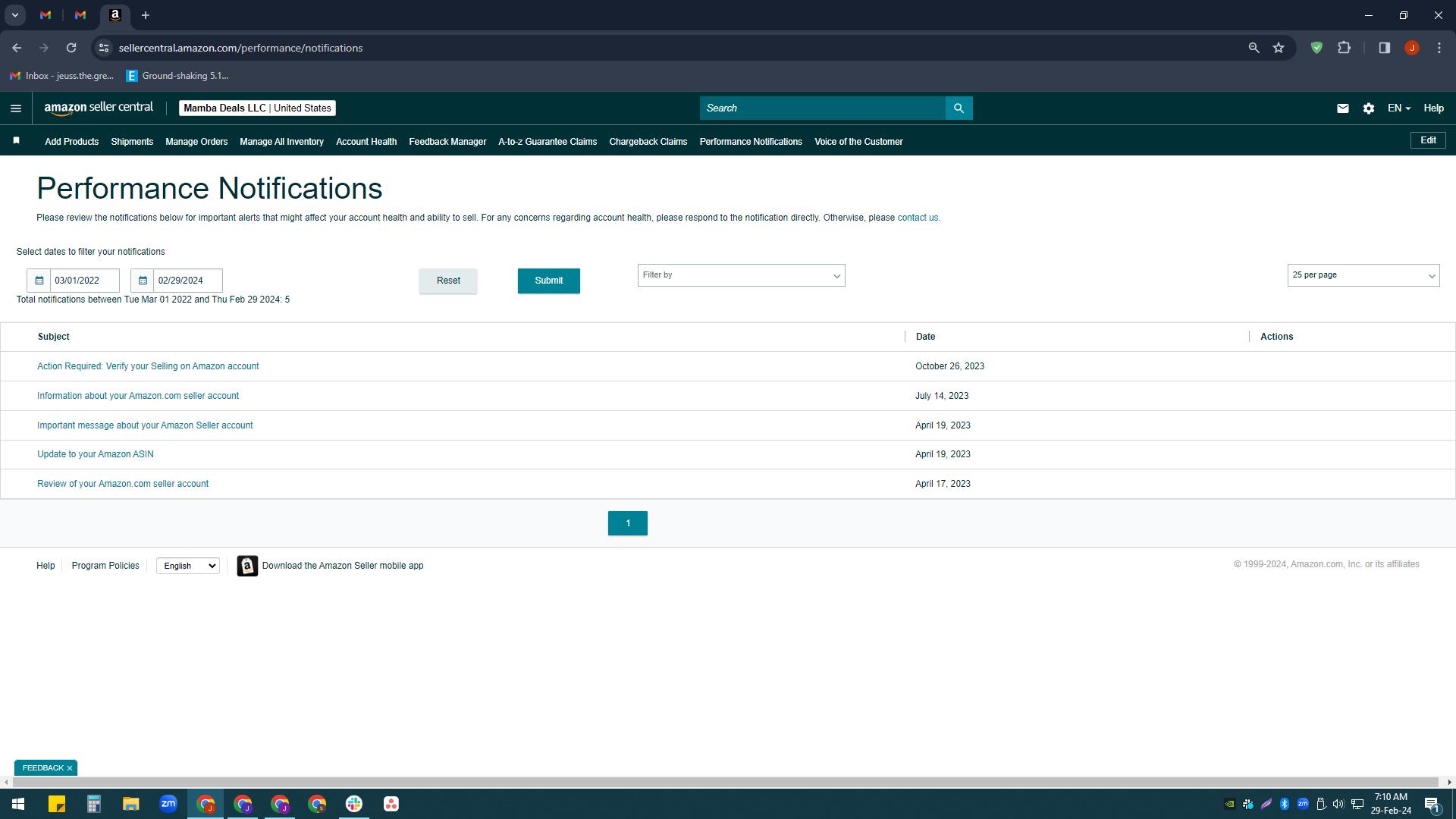
Task: Open the tab search dropdown arrow
Action: 15,15
